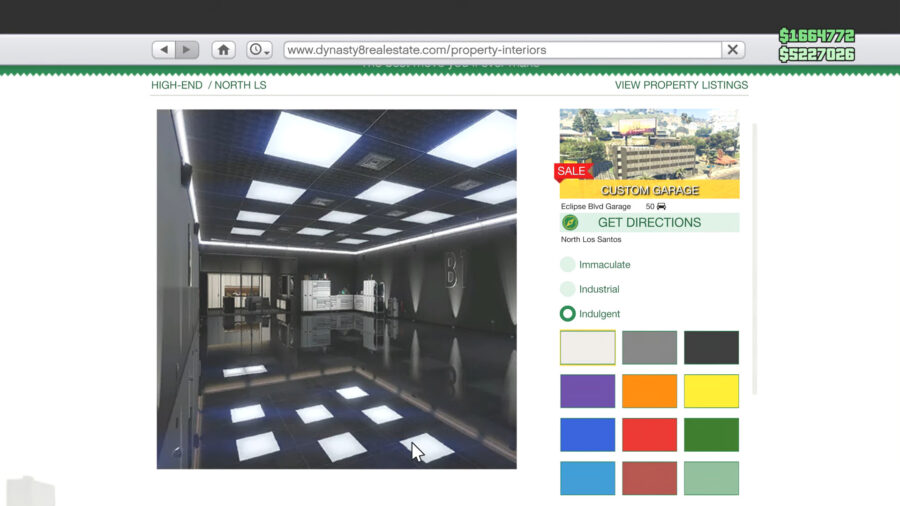900x506 pixels.
Task: Go to the browser home page icon
Action: (x=224, y=50)
